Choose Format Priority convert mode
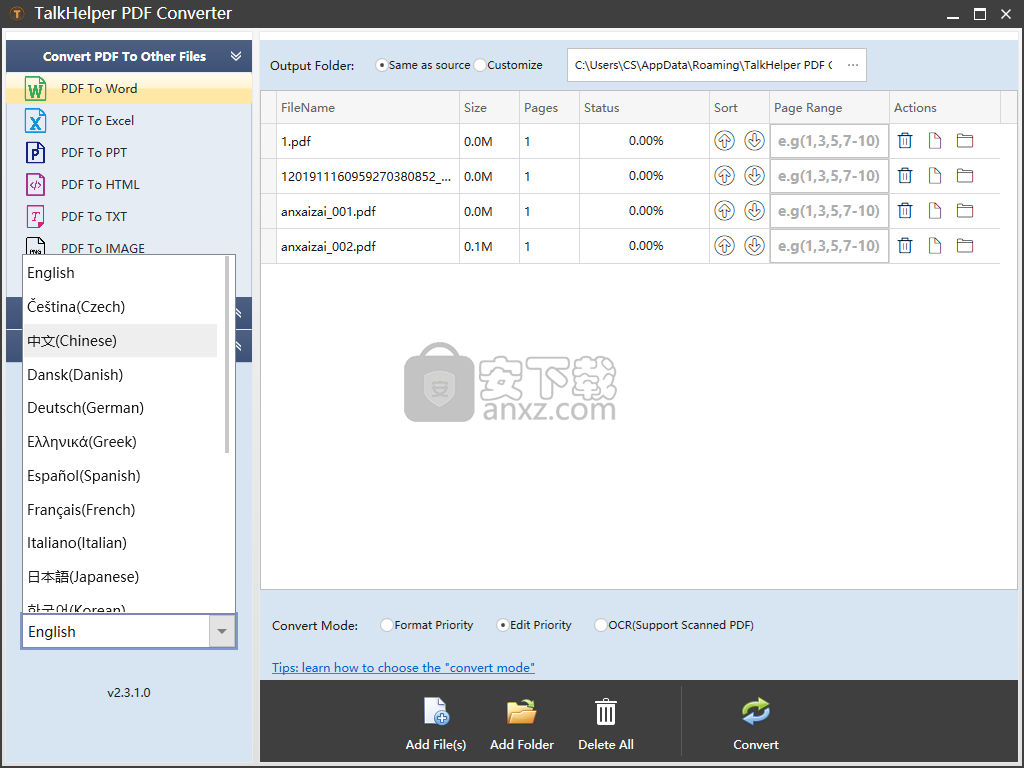Screen dimensions: 1024x768 click(x=427, y=625)
